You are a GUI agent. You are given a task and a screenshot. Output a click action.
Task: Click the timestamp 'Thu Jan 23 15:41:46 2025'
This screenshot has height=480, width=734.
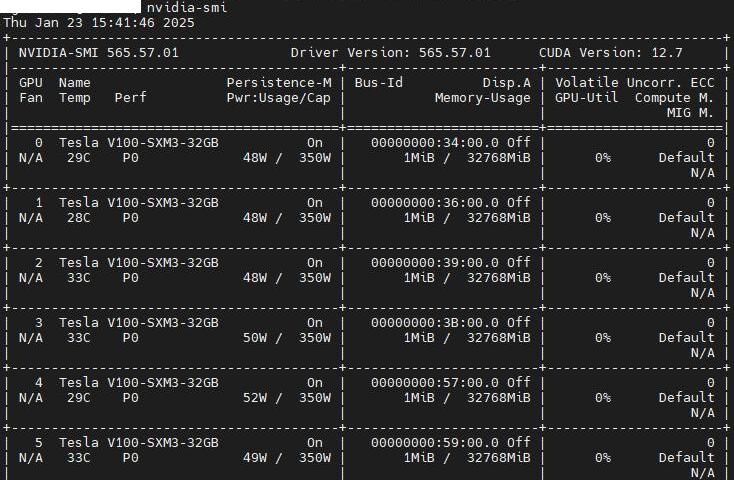(x=99, y=22)
